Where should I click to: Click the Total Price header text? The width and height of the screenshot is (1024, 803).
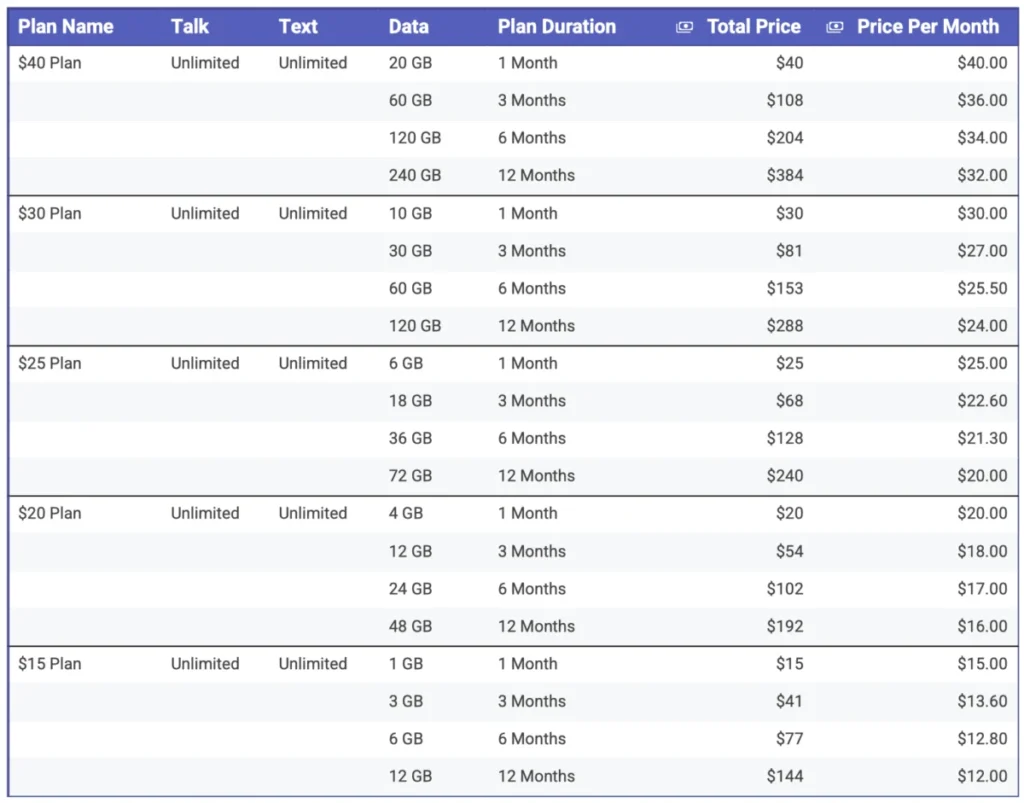[x=754, y=27]
